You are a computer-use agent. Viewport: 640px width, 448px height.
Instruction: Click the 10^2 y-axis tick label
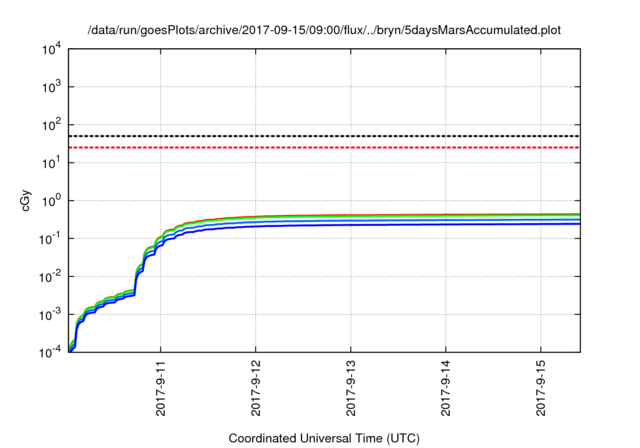tap(51, 125)
